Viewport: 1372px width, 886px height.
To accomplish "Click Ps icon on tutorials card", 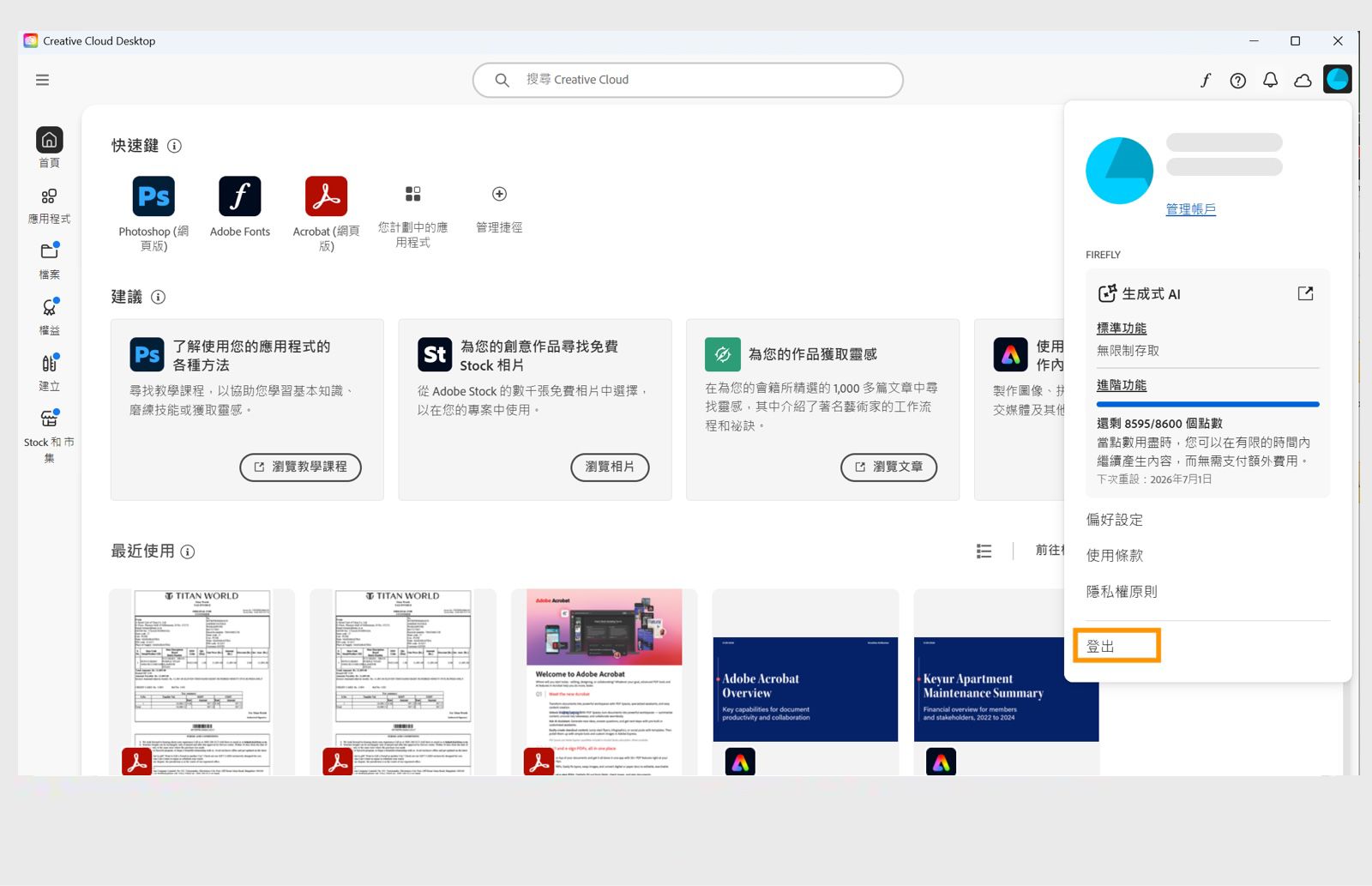I will click(147, 354).
